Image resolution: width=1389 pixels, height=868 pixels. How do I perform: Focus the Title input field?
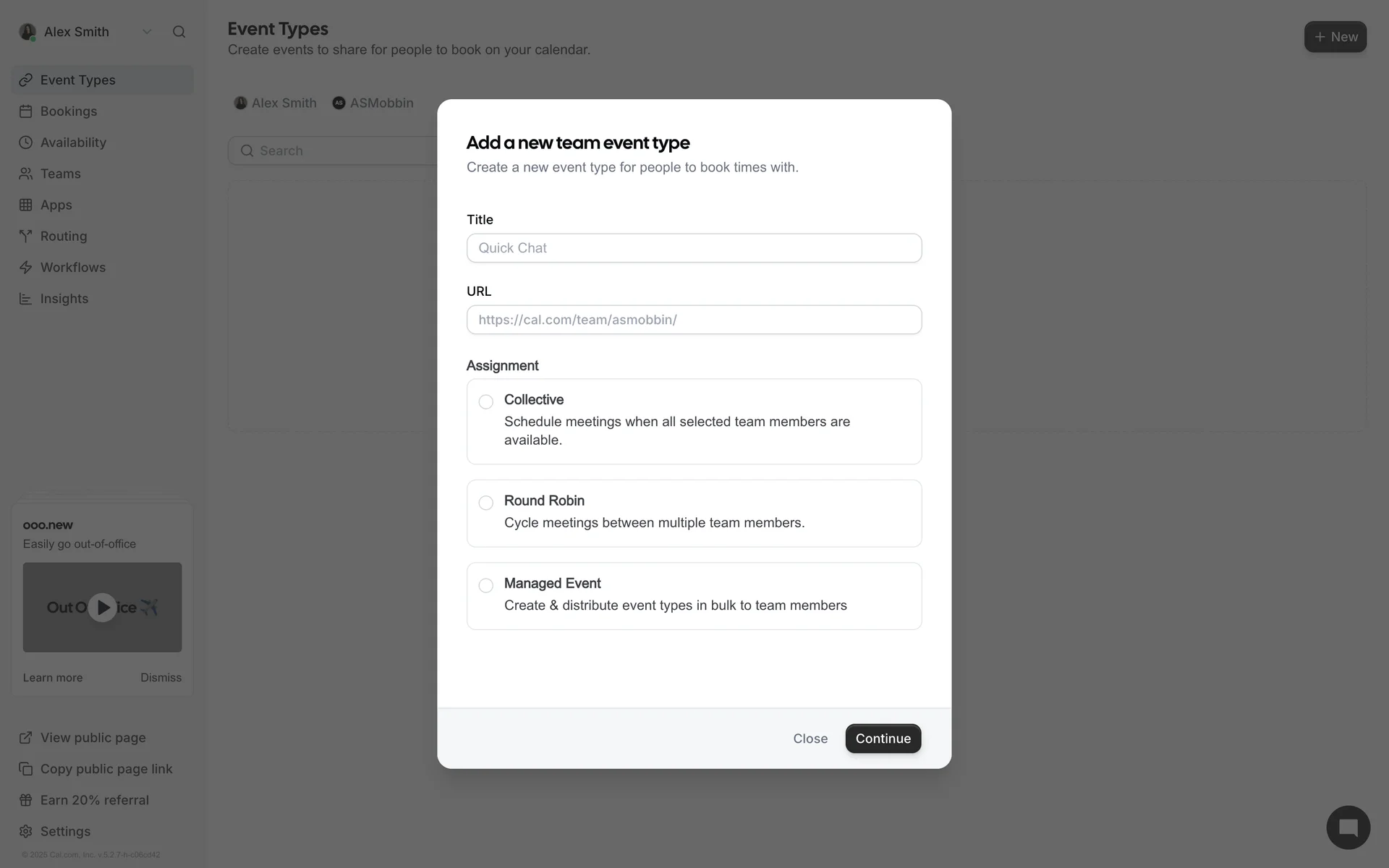[x=694, y=248]
